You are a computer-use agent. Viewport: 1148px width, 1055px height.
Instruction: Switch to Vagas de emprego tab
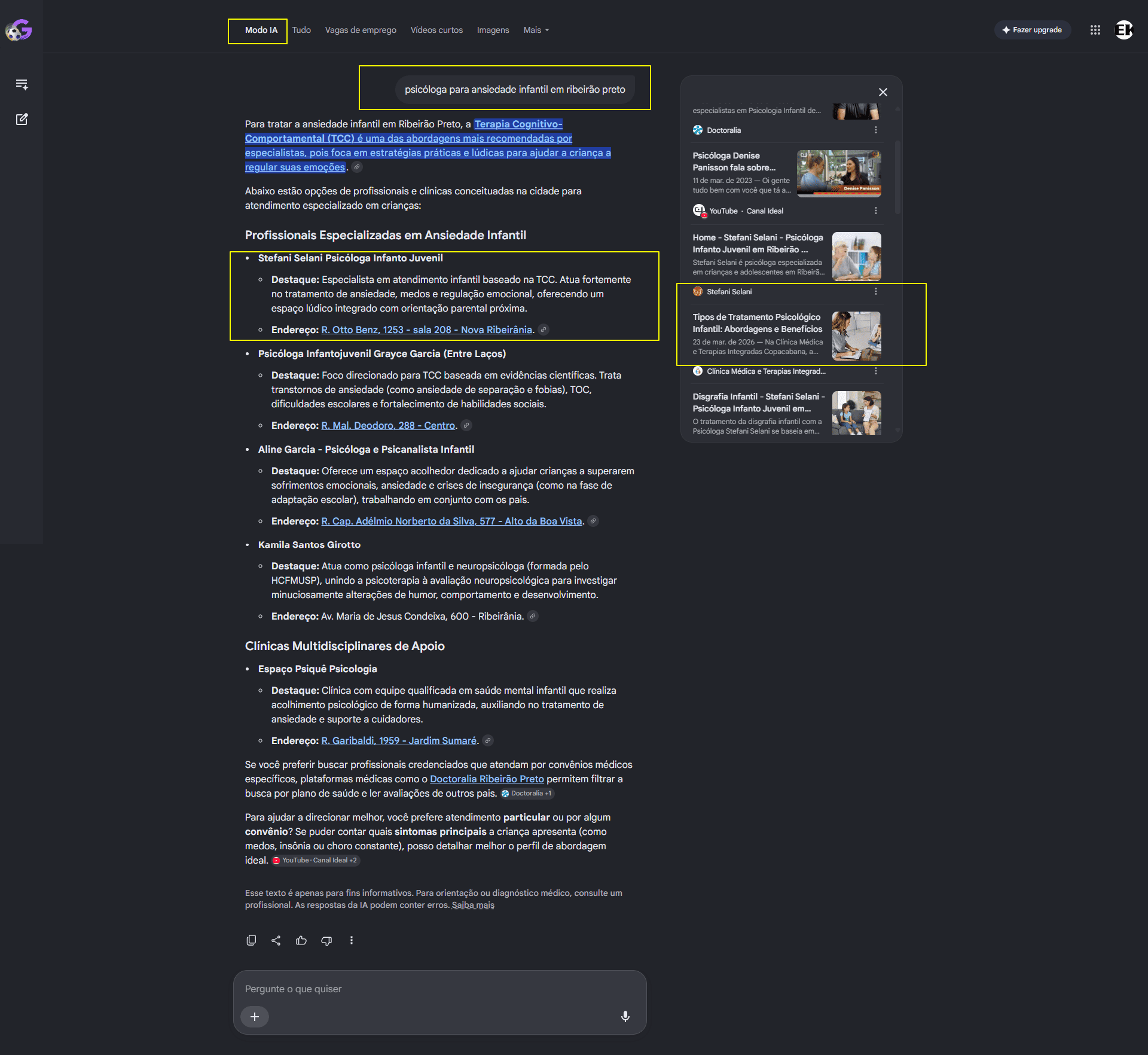pyautogui.click(x=361, y=30)
